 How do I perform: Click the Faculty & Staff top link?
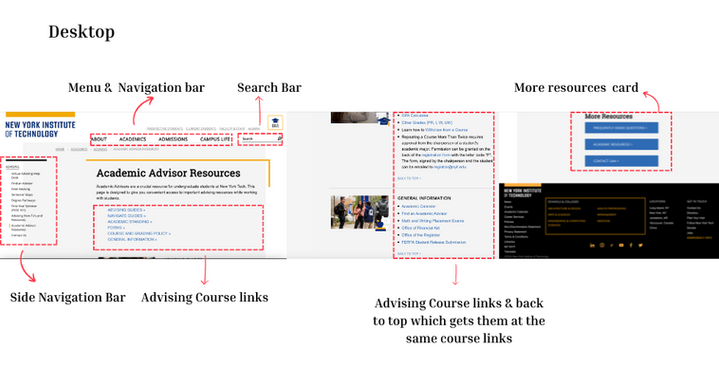coord(232,129)
